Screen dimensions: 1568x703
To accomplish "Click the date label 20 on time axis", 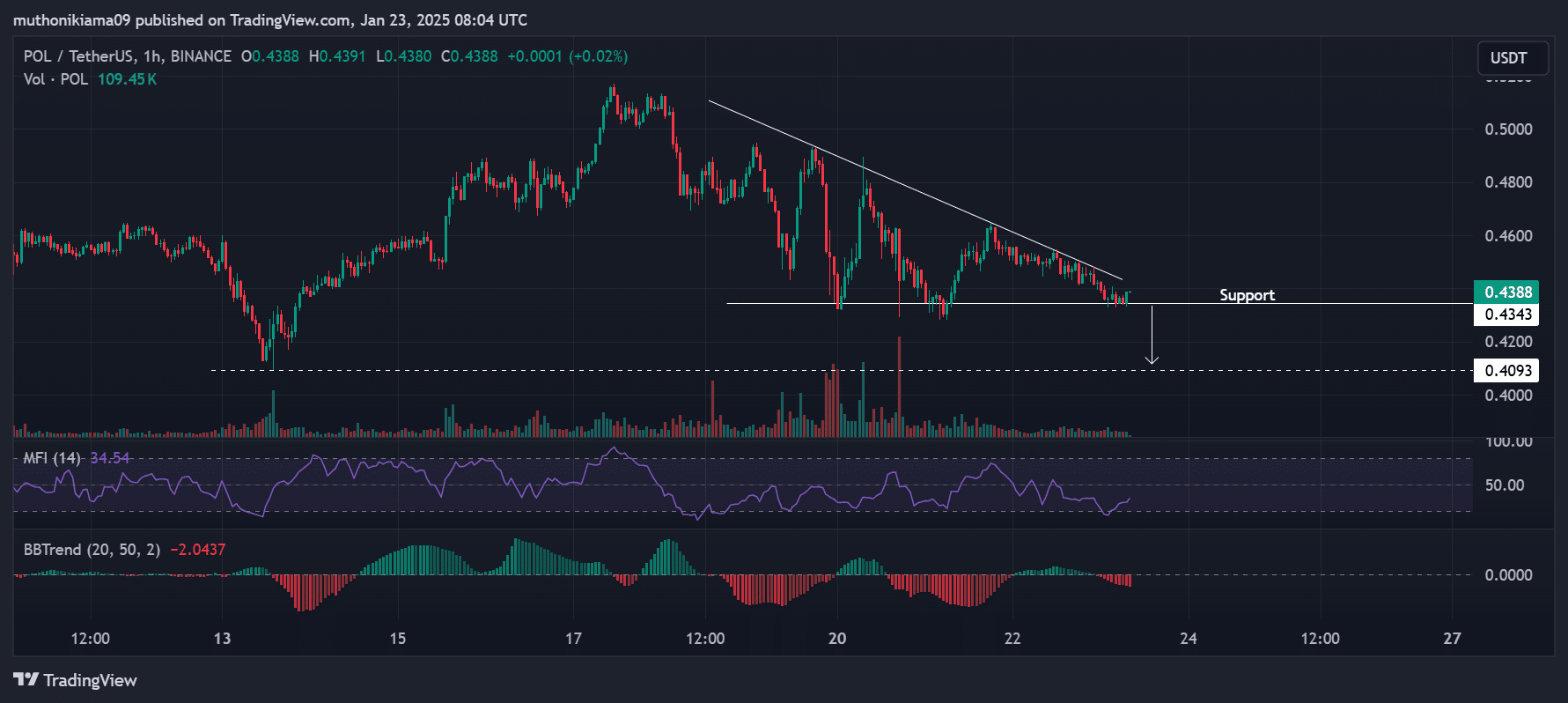I will point(836,639).
